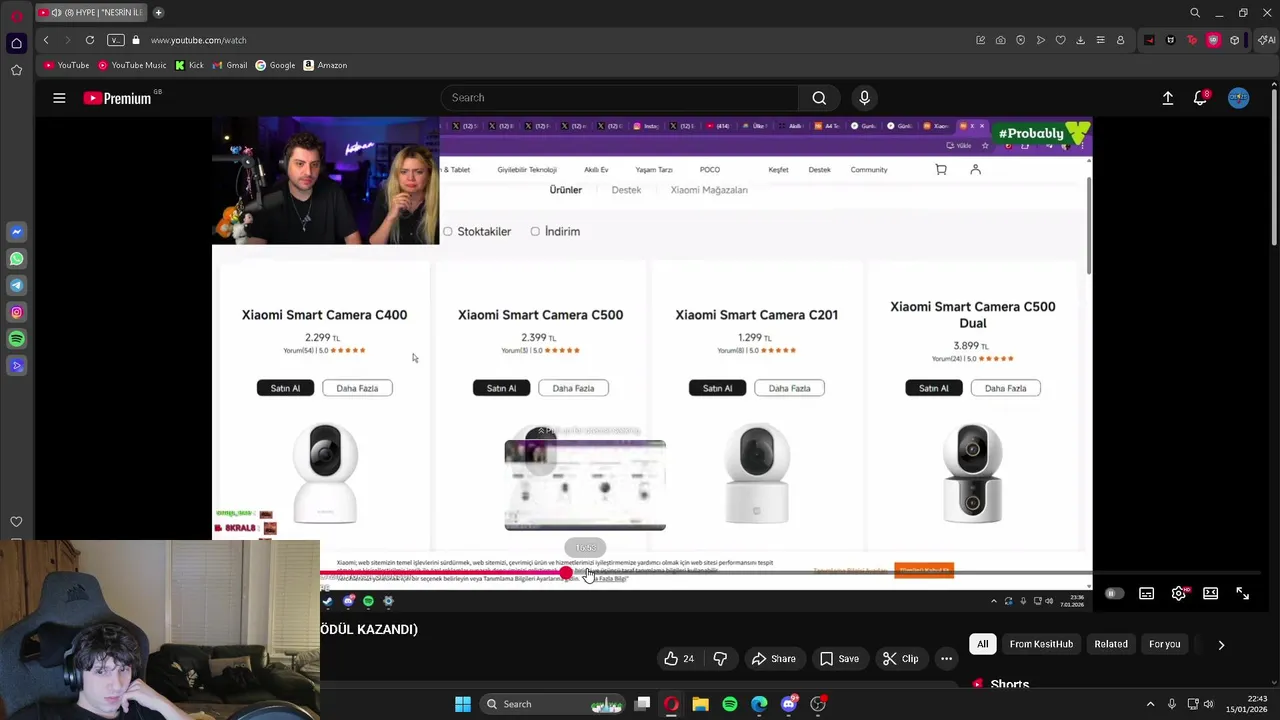Open the browser downloads icon
Screen dimensions: 1280x720
point(1080,40)
